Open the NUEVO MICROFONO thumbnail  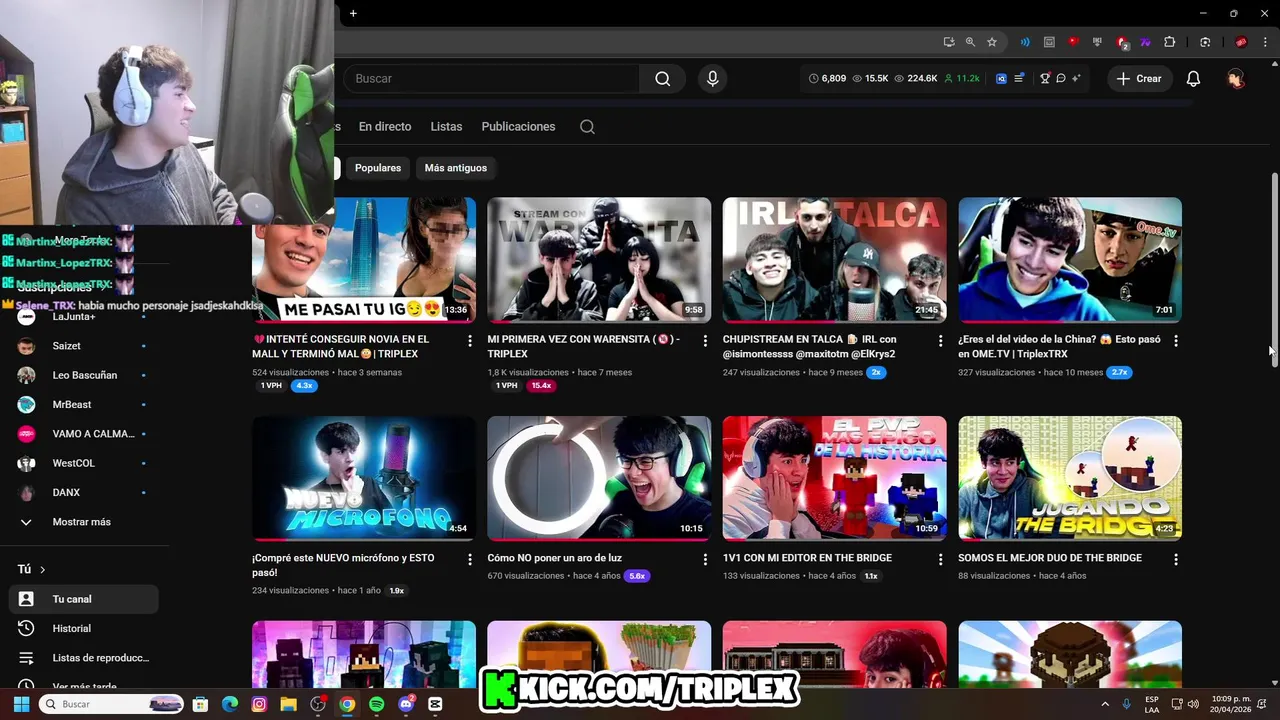click(364, 478)
